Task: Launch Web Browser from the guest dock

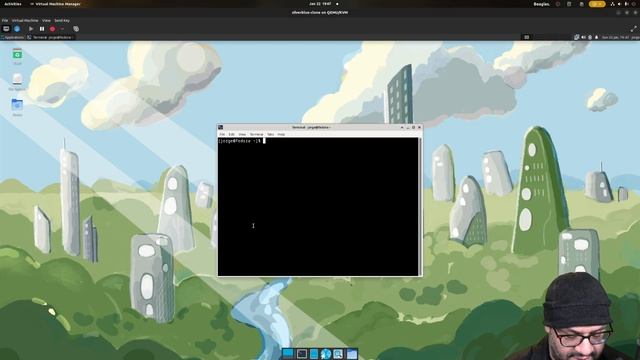Action: (326, 353)
